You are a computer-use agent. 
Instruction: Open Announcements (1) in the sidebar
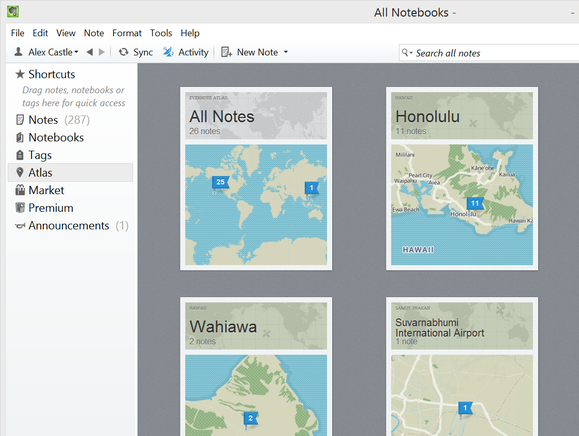[x=78, y=226]
